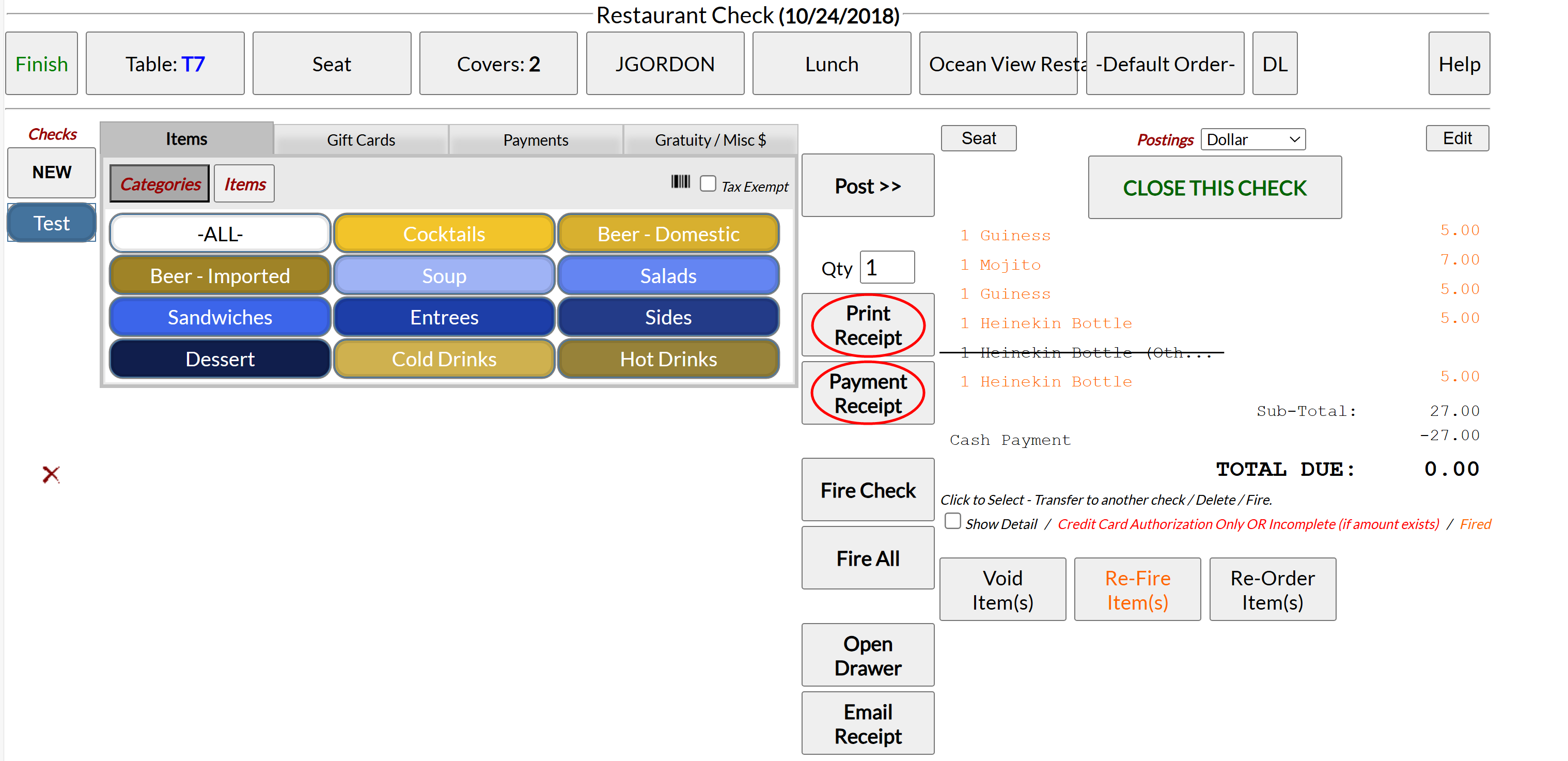The width and height of the screenshot is (1568, 761).
Task: Choose the yellow Cocktails category
Action: (x=444, y=234)
